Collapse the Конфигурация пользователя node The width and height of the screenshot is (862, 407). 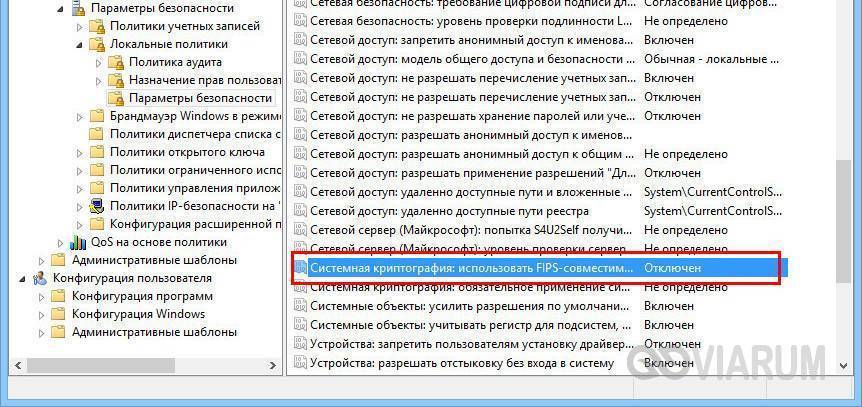(x=23, y=279)
